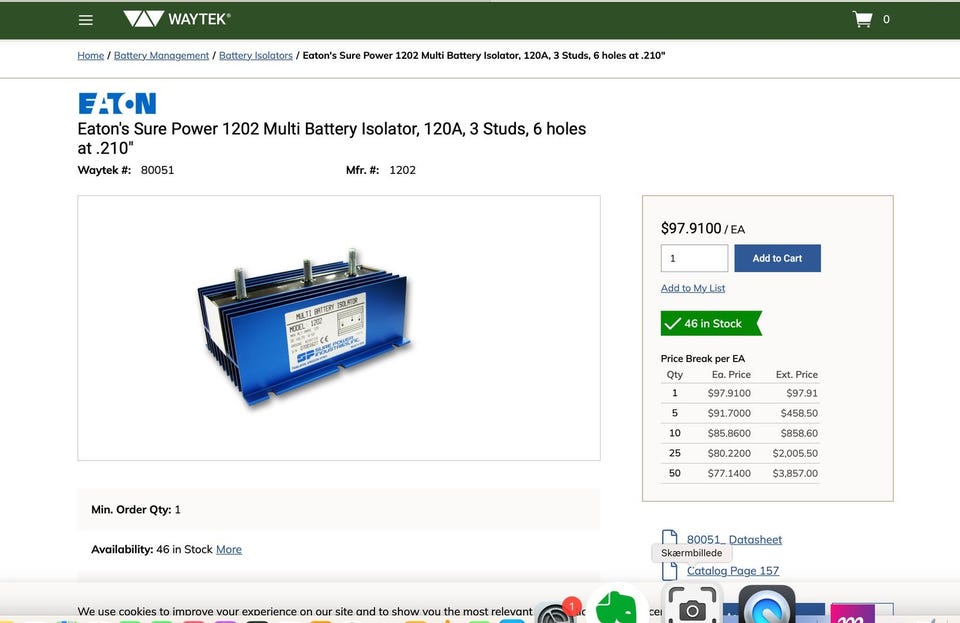Click the Ea. Price column header

coord(731,375)
